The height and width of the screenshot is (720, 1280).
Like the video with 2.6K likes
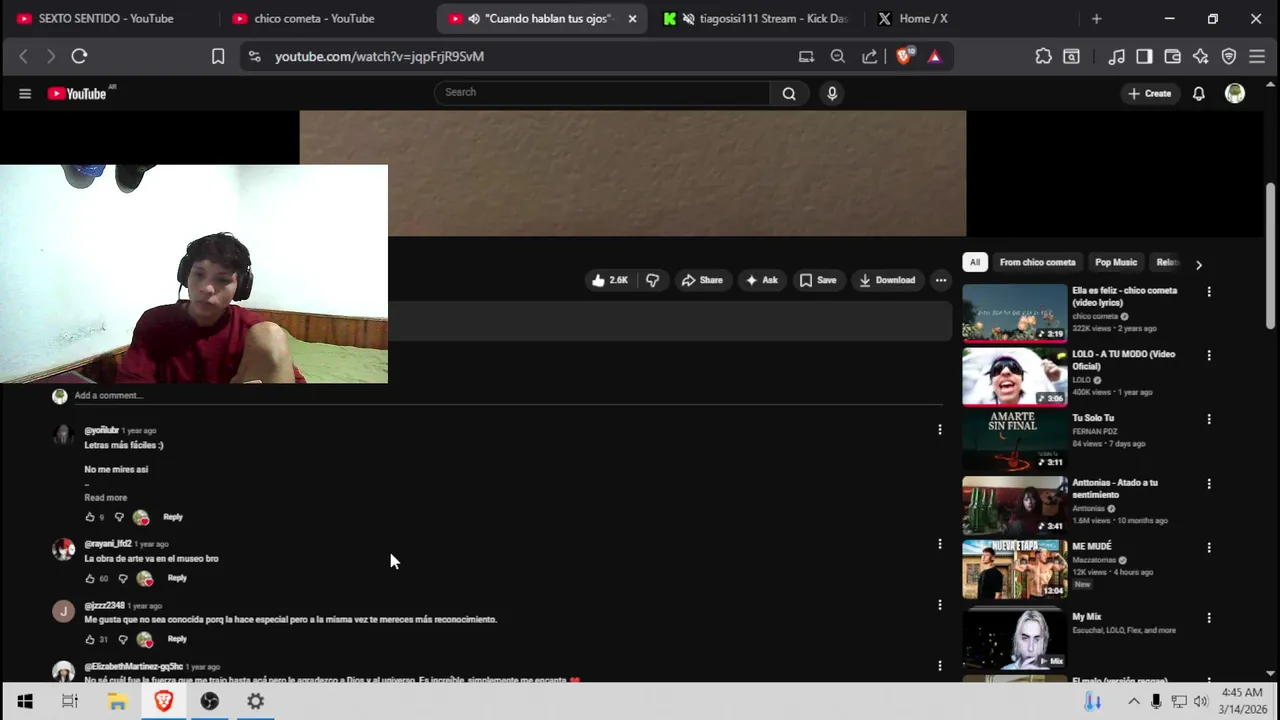[610, 280]
